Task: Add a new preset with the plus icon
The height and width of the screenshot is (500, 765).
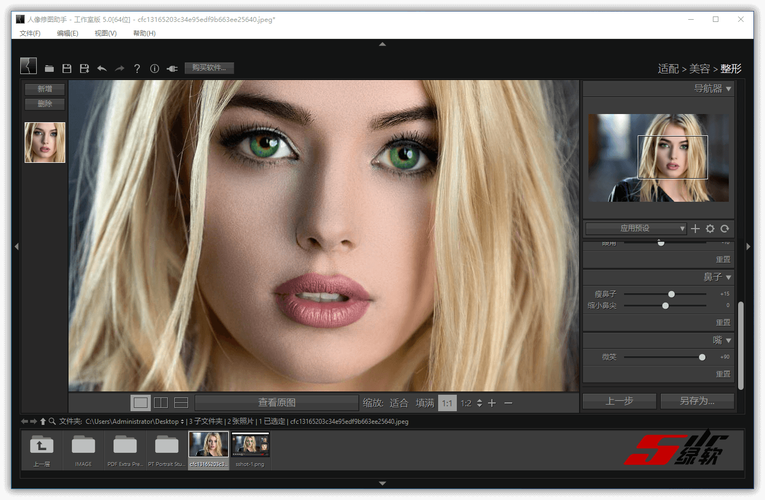Action: 695,228
